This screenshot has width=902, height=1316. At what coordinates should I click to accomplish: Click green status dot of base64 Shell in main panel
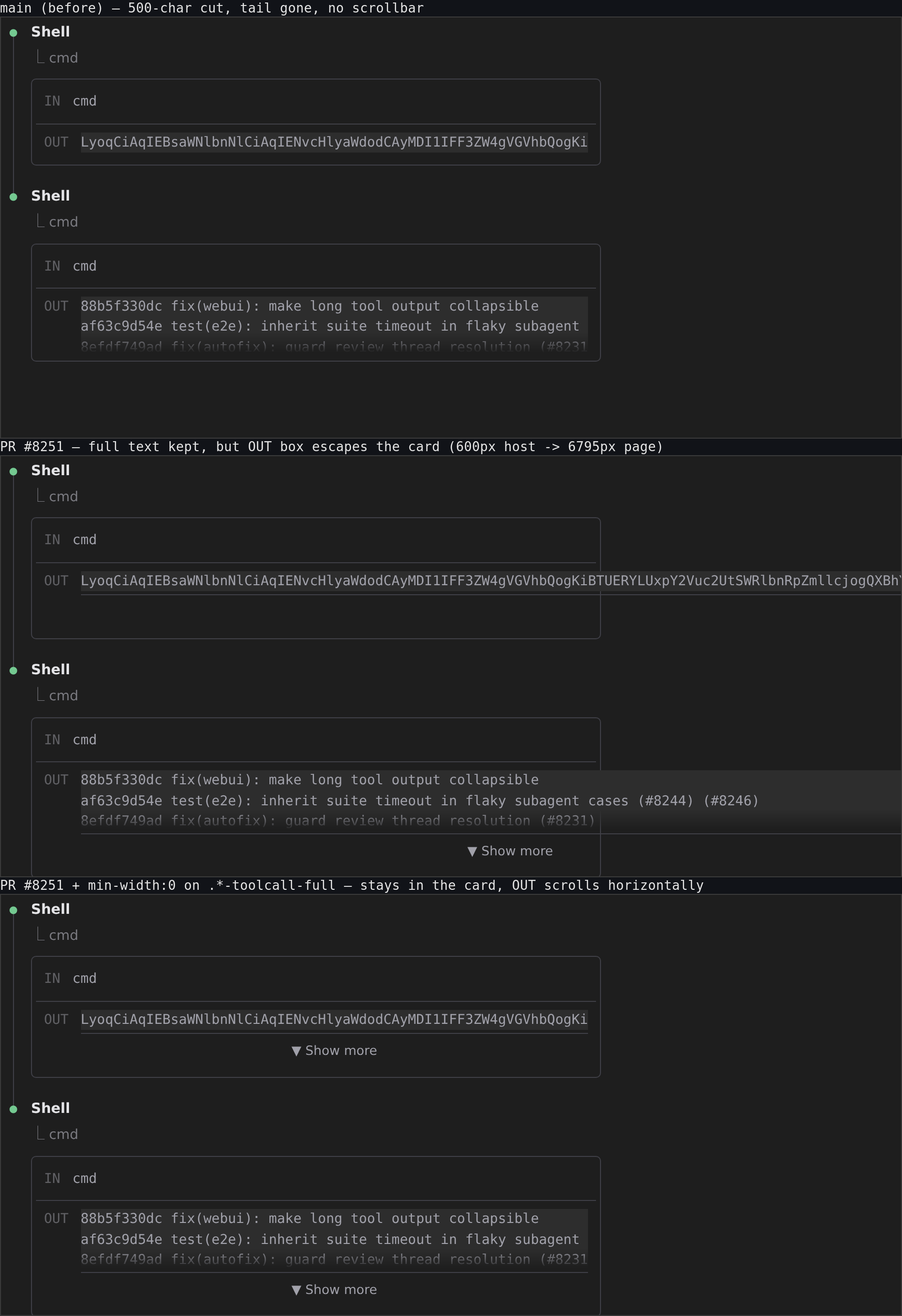[13, 33]
